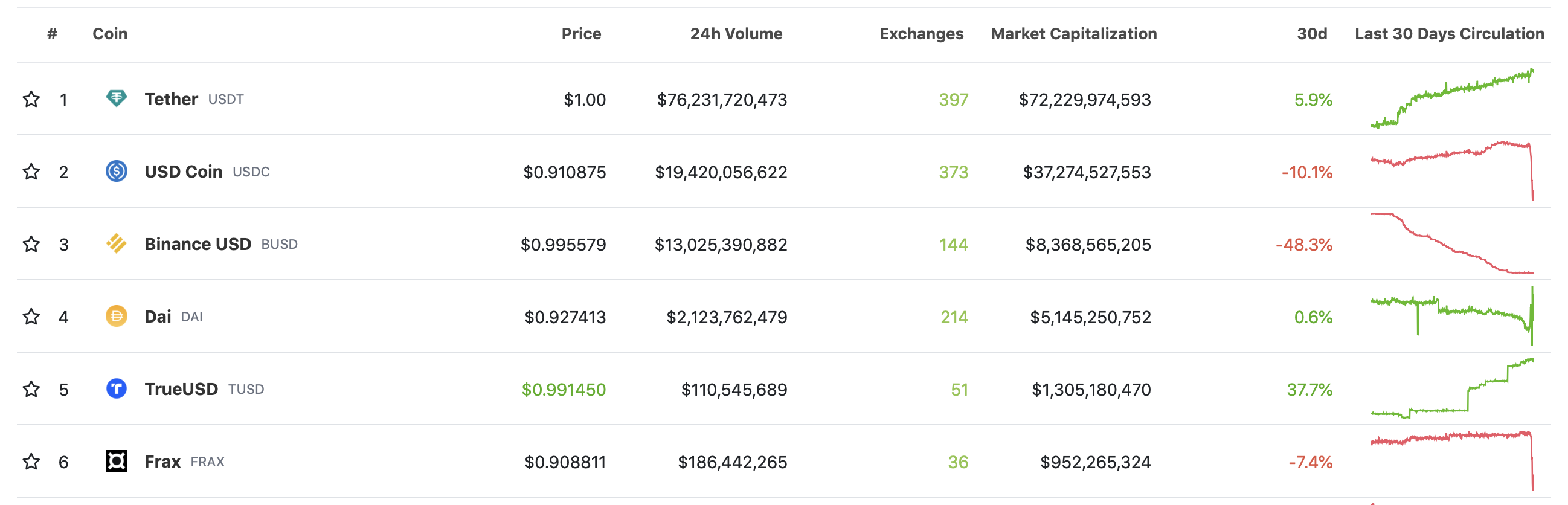Open TrueUSD's 30-day circulation sparkline chart
This screenshot has width=1568, height=505.
coord(1452,389)
